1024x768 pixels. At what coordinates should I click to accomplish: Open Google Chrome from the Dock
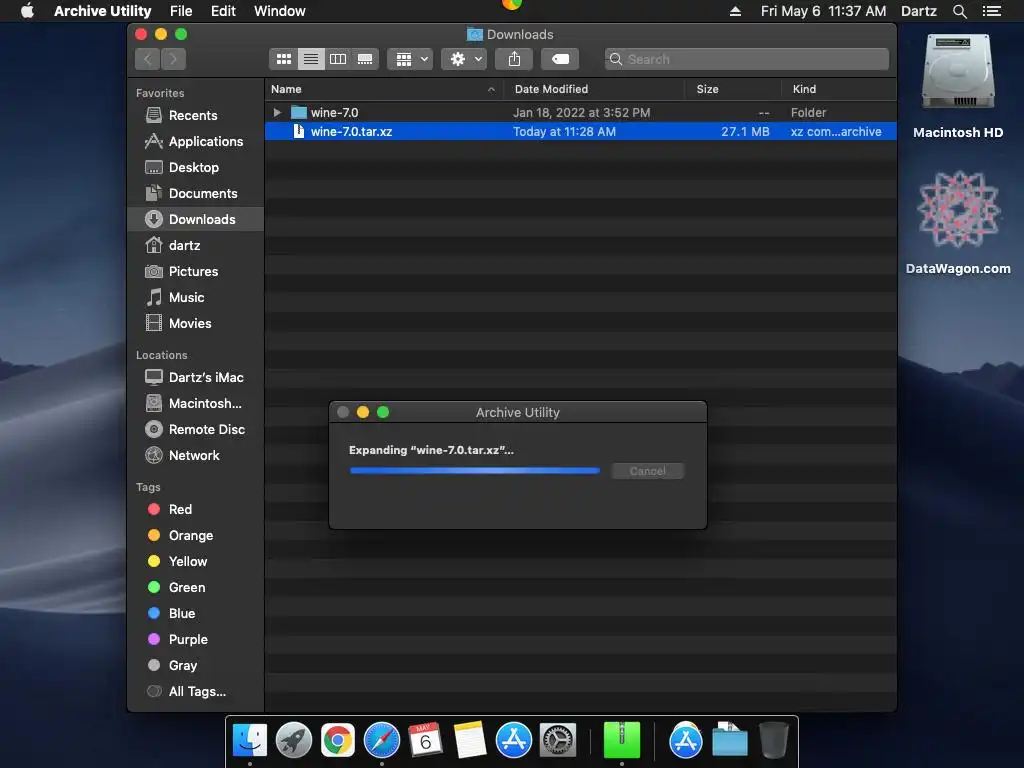click(338, 740)
